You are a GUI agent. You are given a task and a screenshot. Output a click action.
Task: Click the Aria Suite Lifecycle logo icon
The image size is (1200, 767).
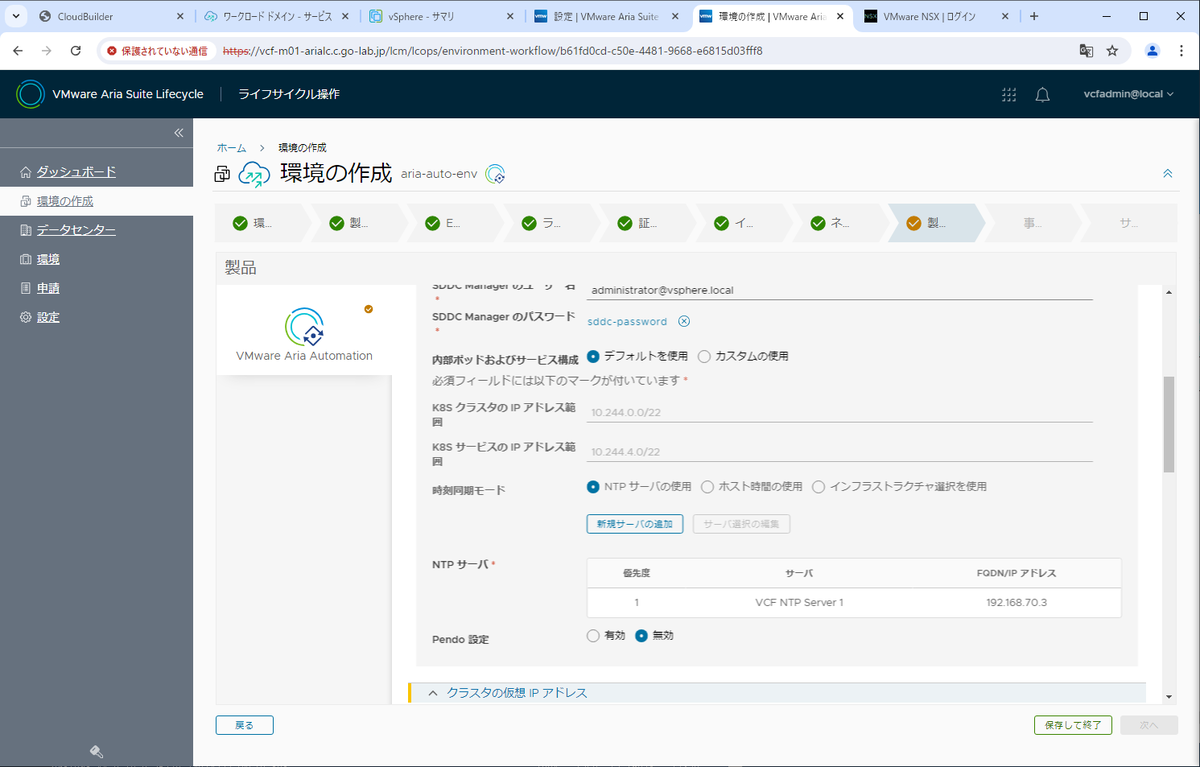(31, 94)
